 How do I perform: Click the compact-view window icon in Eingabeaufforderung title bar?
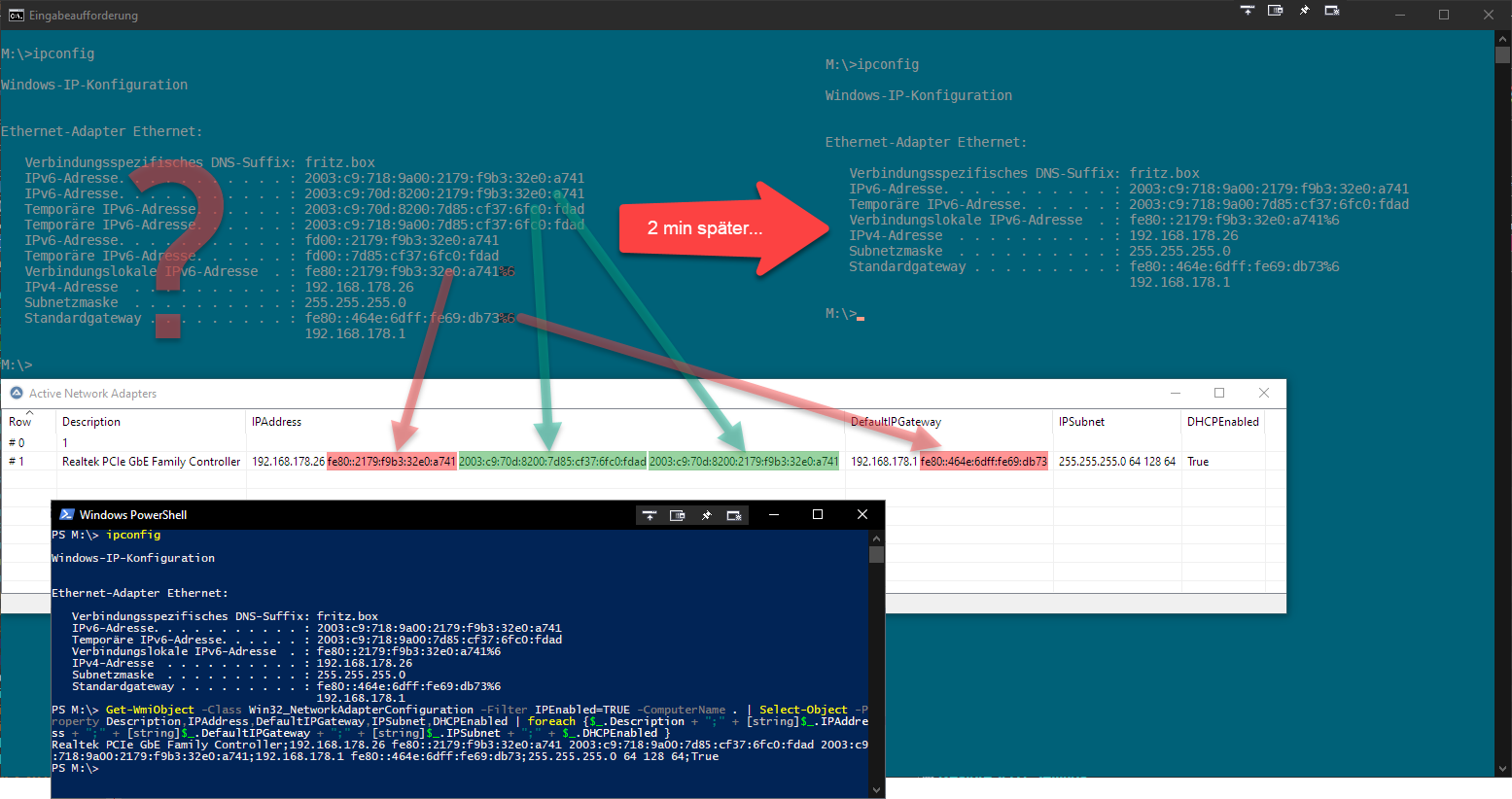click(1276, 11)
